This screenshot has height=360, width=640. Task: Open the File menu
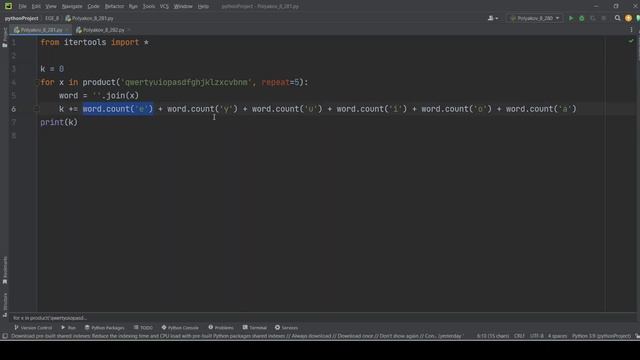click(22, 7)
